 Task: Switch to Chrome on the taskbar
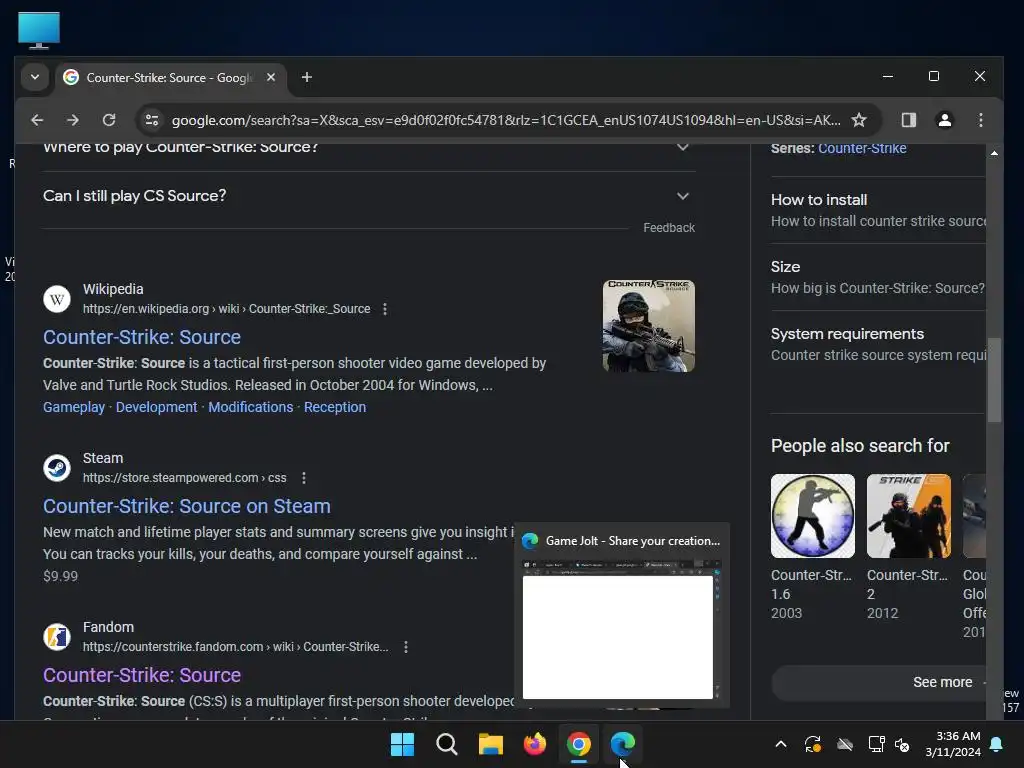(x=579, y=744)
